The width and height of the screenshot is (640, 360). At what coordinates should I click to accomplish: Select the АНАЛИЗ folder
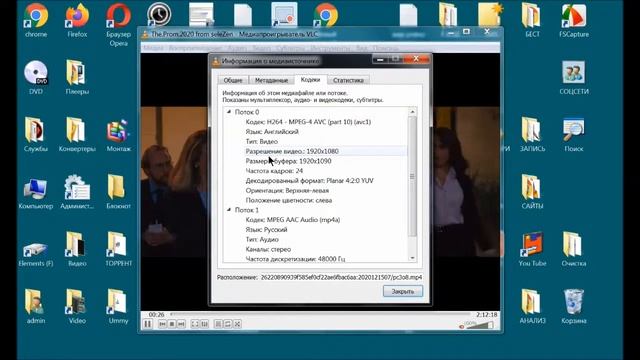tap(532, 306)
